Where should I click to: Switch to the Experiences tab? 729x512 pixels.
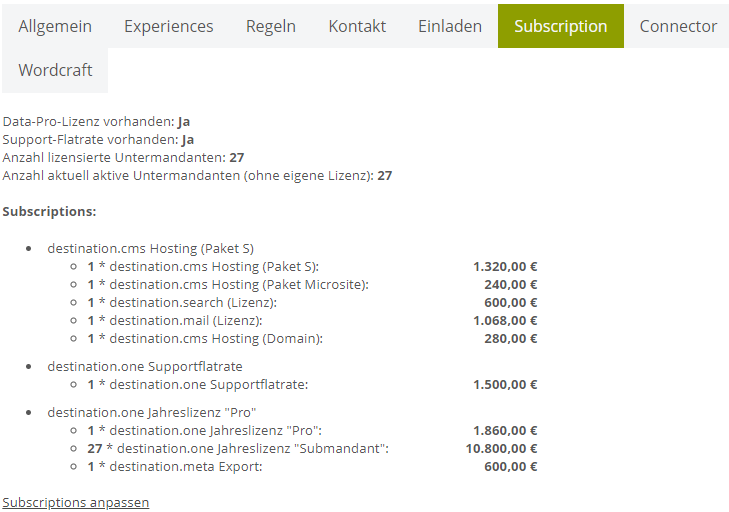168,26
